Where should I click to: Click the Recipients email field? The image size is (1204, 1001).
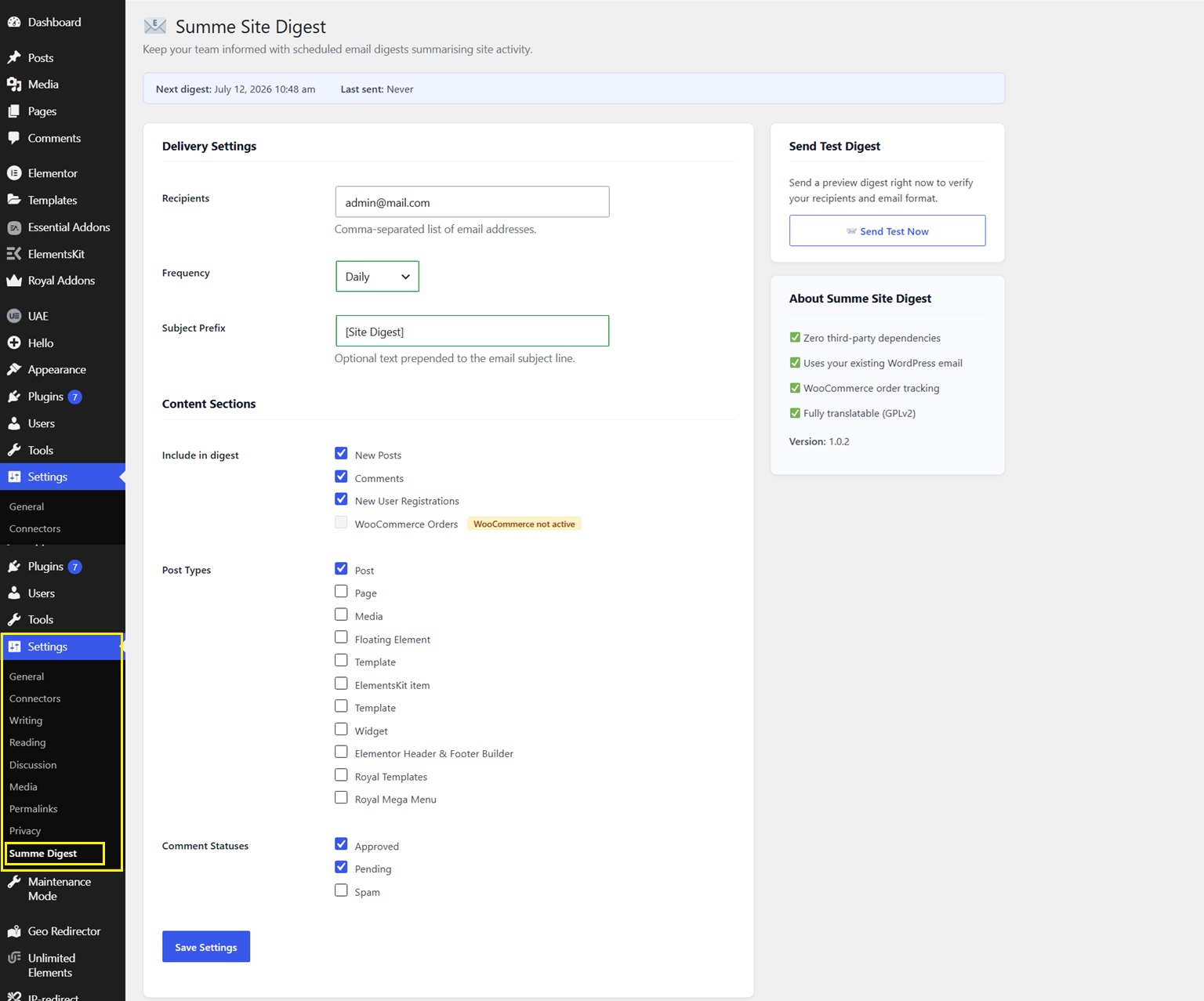tap(472, 202)
